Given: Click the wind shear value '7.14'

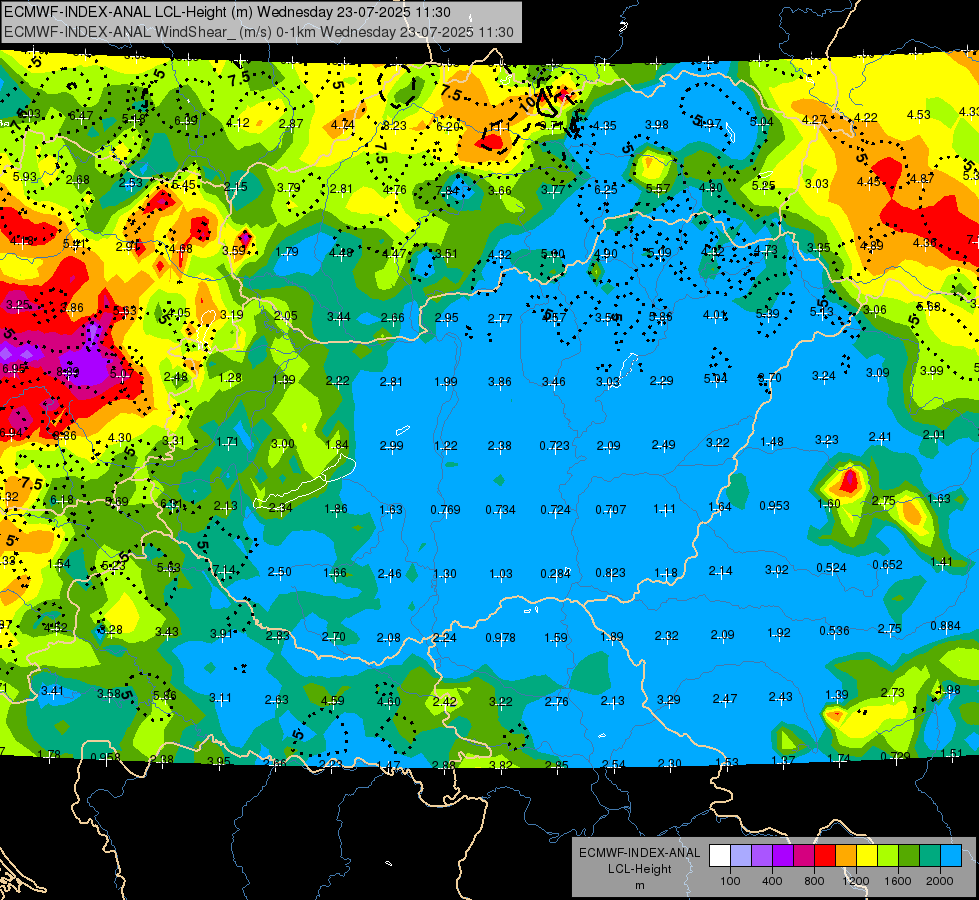Looking at the screenshot, I should tap(224, 570).
